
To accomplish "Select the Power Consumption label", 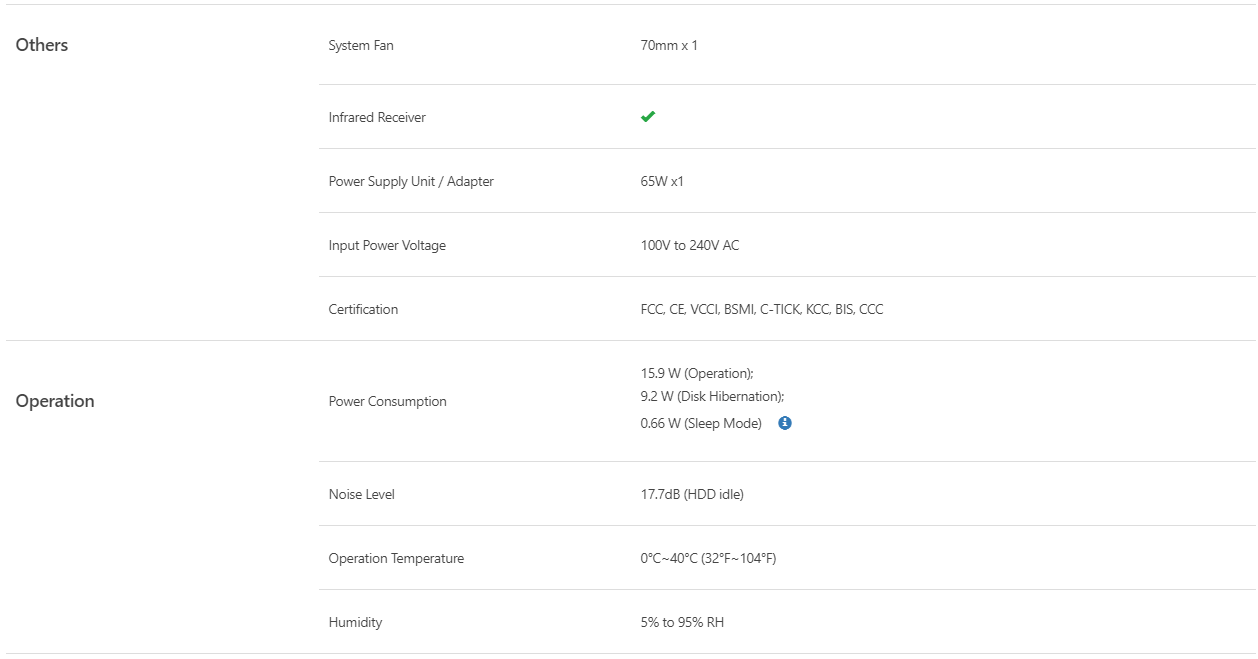I will coord(388,401).
